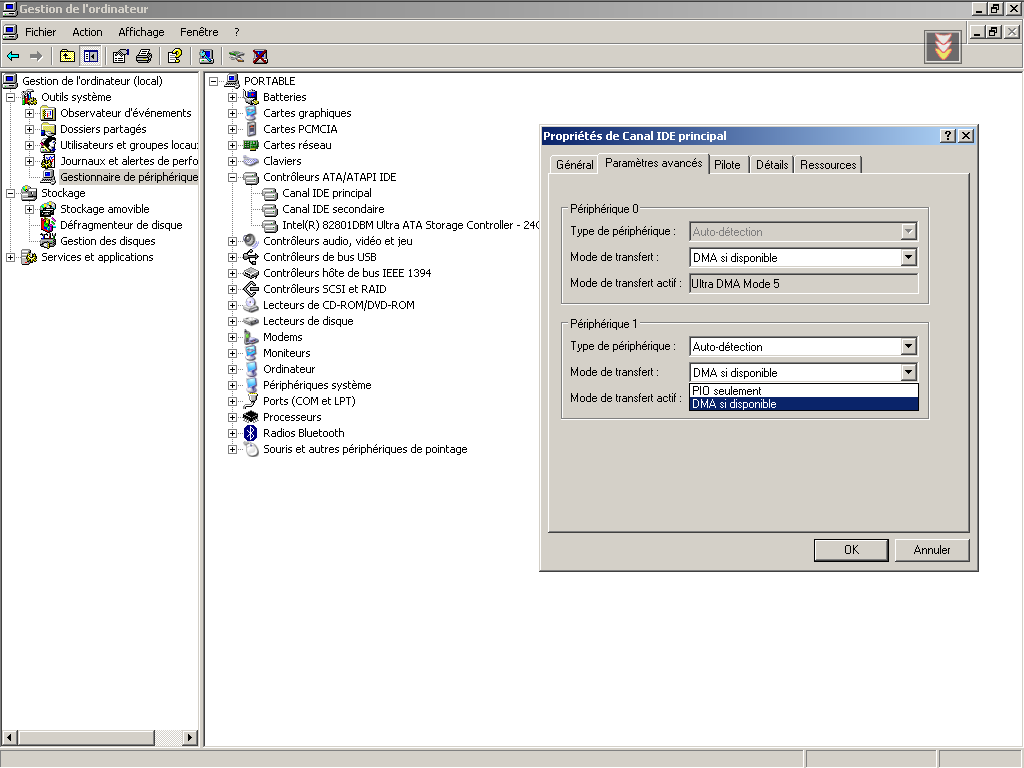Image resolution: width=1024 pixels, height=768 pixels.
Task: Open the ? help menu
Action: pyautogui.click(x=236, y=32)
